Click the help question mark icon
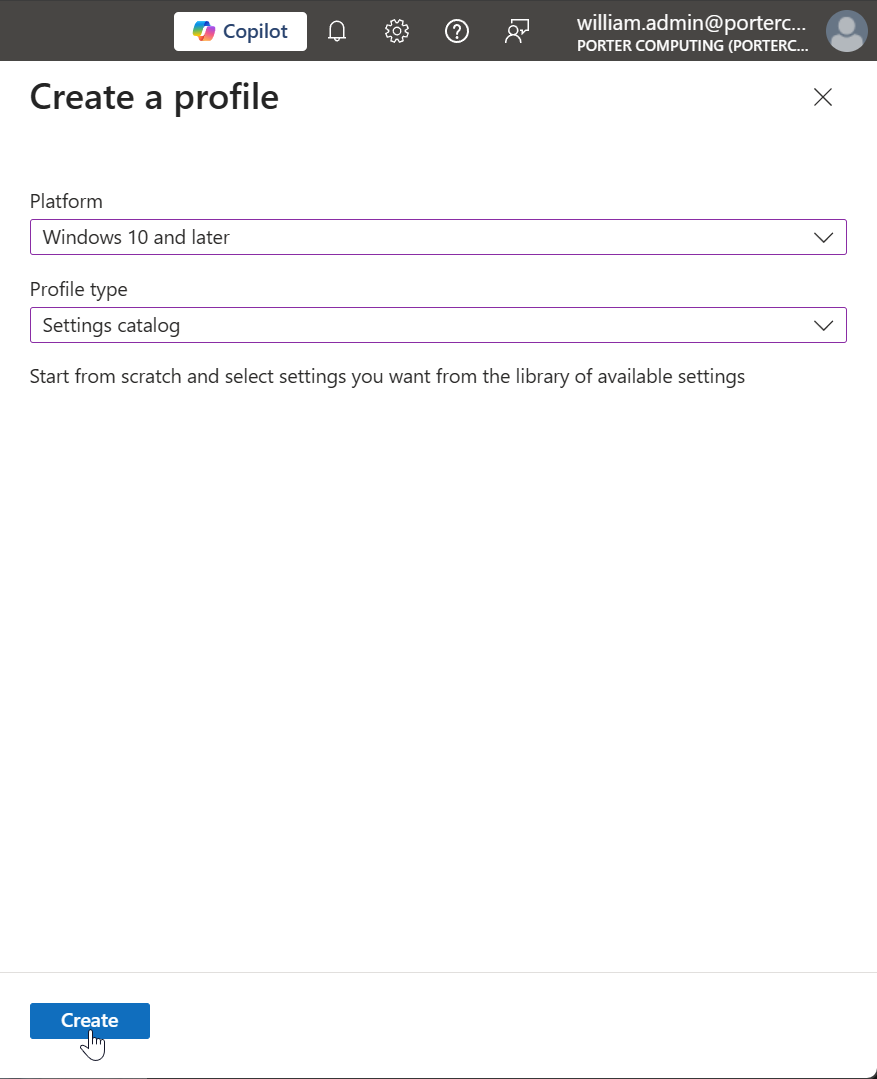Viewport: 877px width, 1079px height. pyautogui.click(x=457, y=32)
